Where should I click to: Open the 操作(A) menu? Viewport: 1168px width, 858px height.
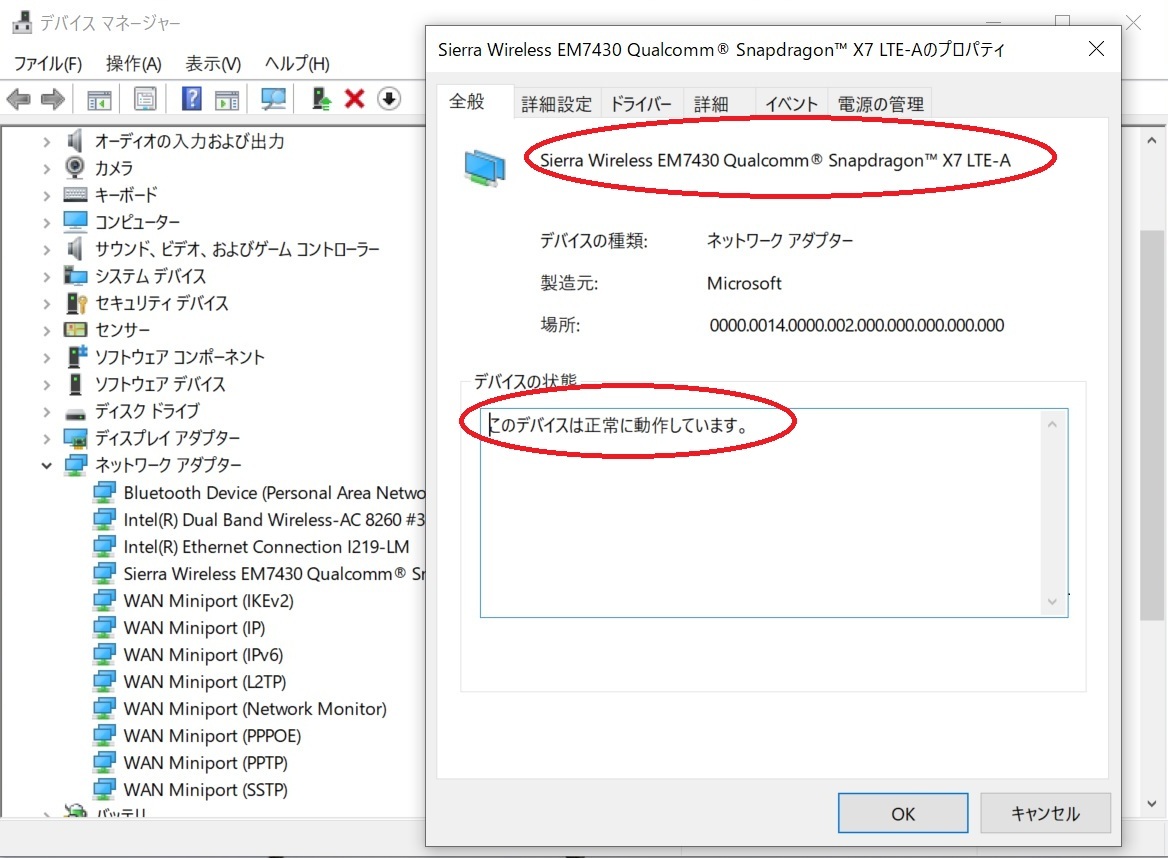133,64
